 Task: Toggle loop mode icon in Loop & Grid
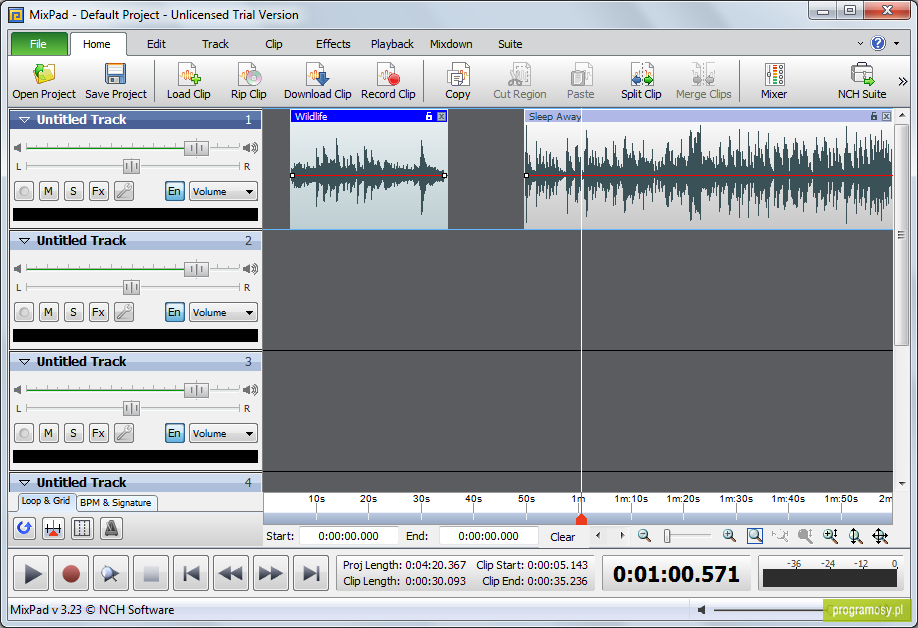tap(24, 529)
